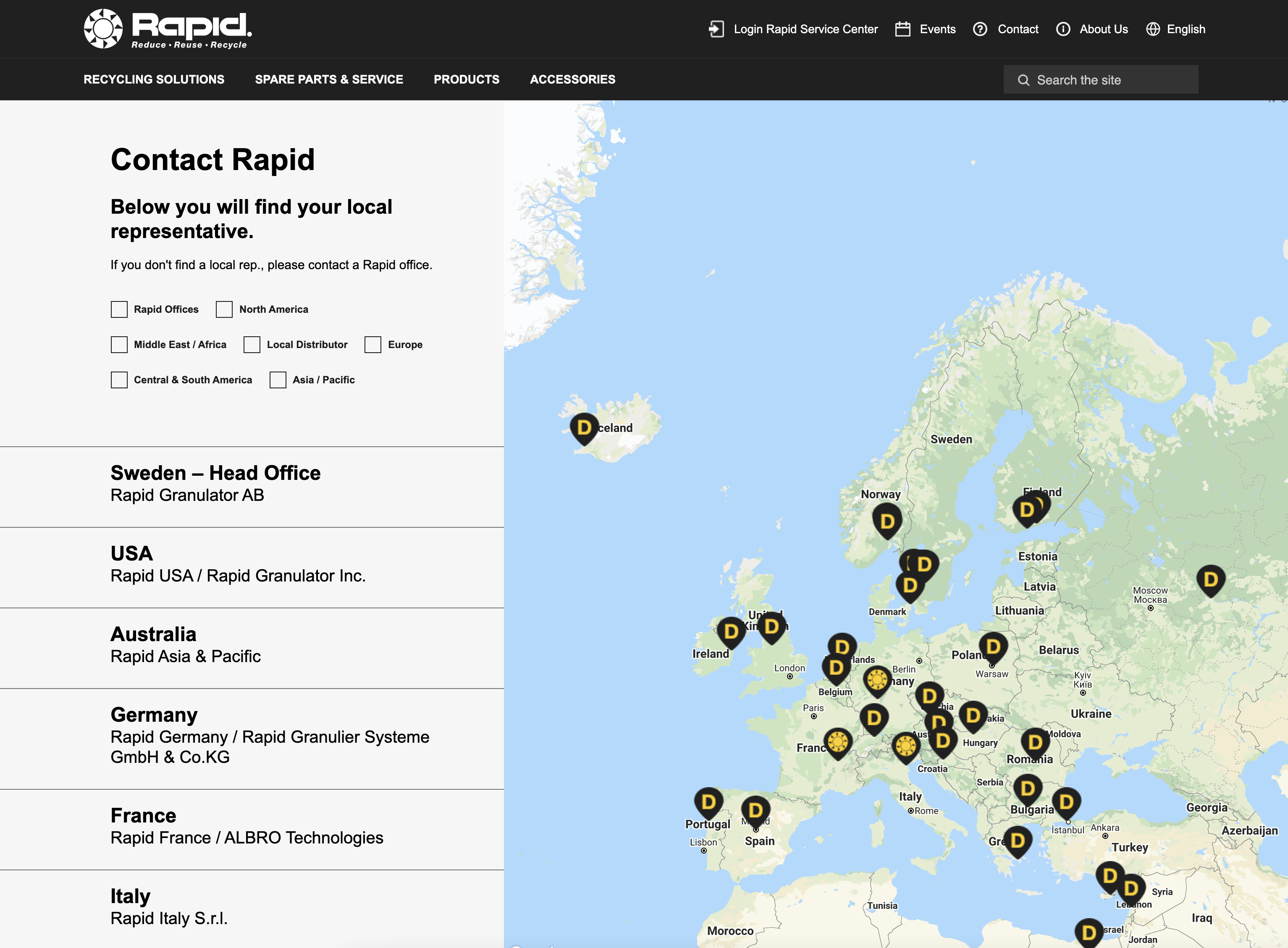Click the distributor marker east of Moscow
The width and height of the screenshot is (1288, 948).
point(1210,579)
